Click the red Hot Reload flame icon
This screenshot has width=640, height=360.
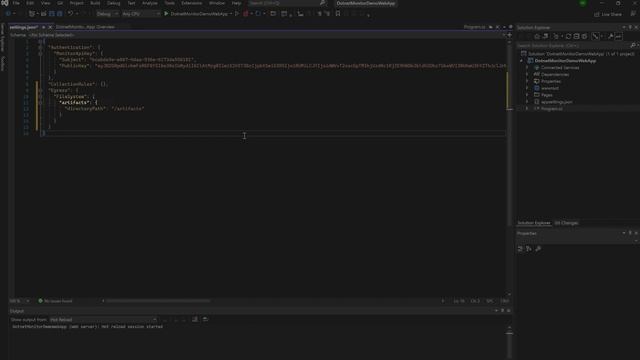pyautogui.click(x=246, y=14)
